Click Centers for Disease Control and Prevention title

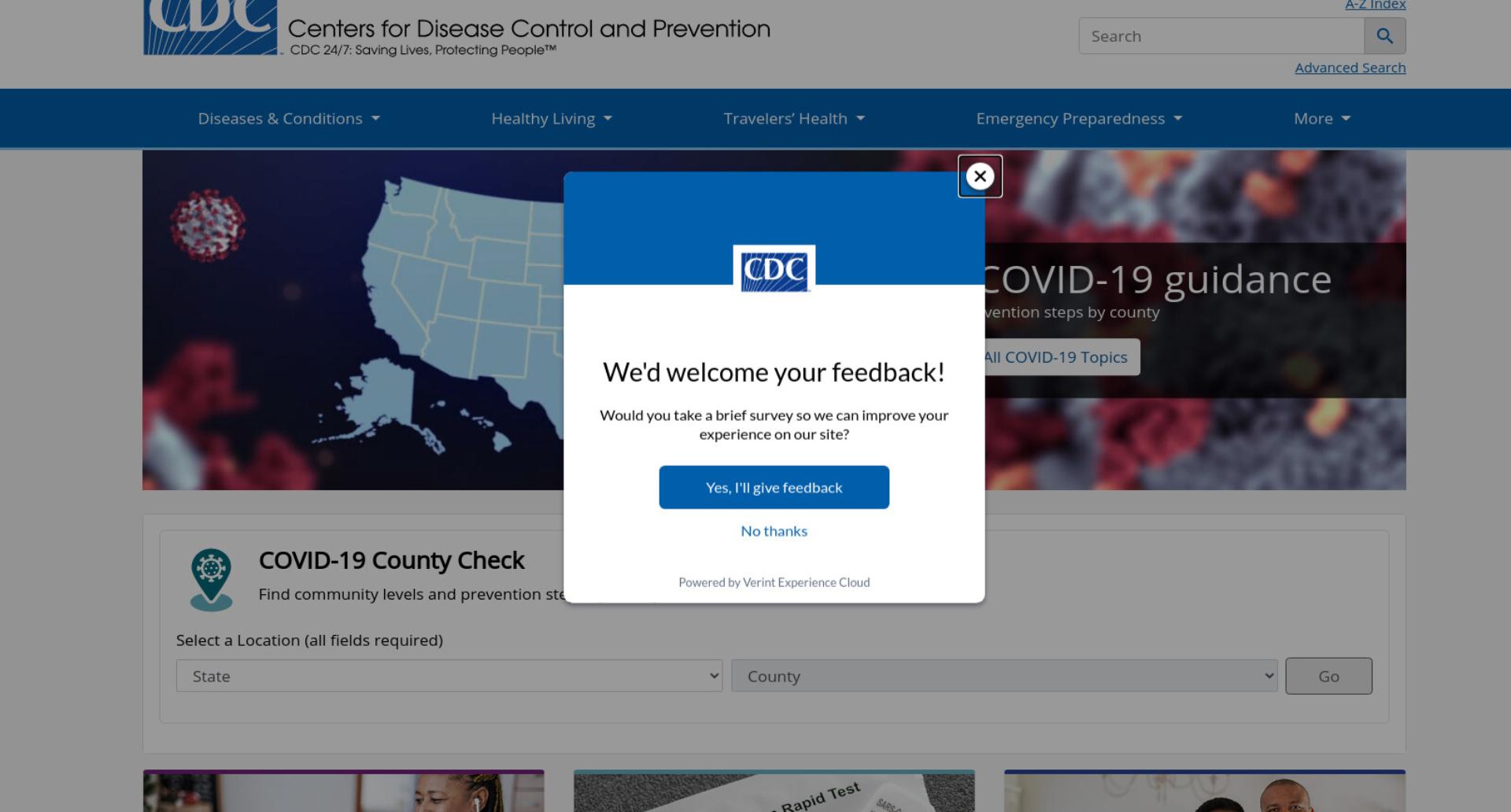click(x=529, y=28)
